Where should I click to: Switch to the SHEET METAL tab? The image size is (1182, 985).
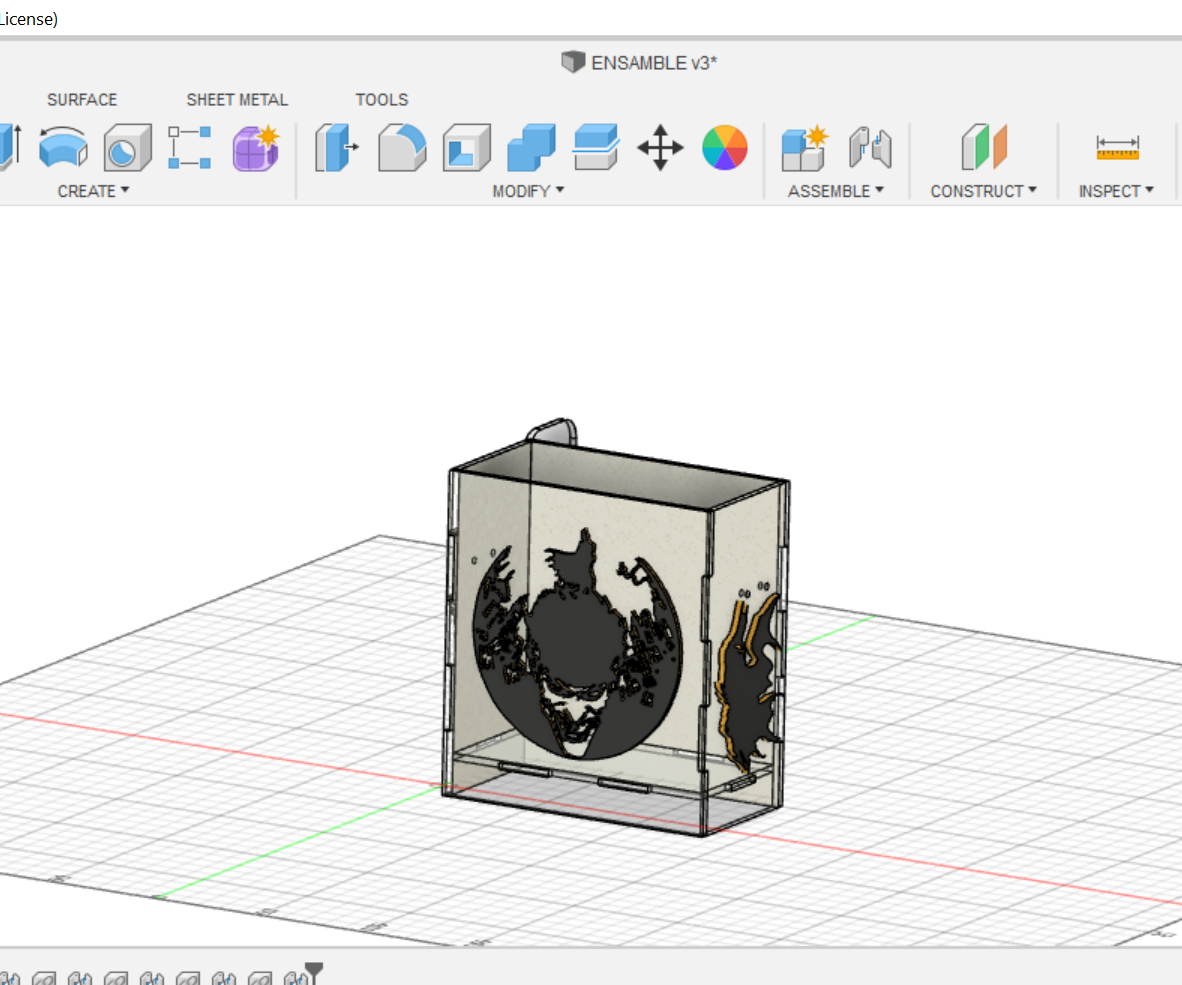pyautogui.click(x=237, y=100)
